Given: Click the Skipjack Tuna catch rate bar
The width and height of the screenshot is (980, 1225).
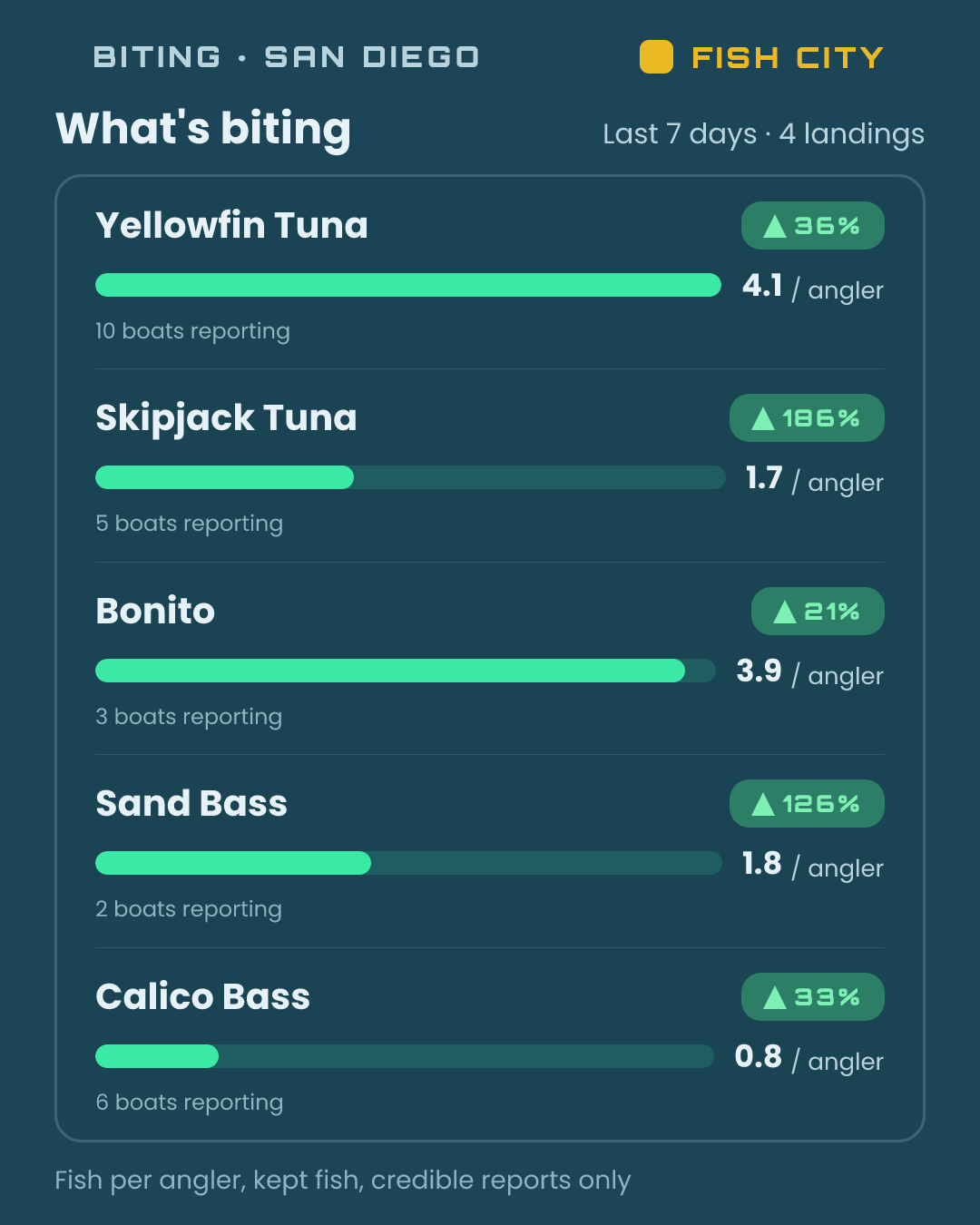Looking at the screenshot, I should (x=410, y=477).
